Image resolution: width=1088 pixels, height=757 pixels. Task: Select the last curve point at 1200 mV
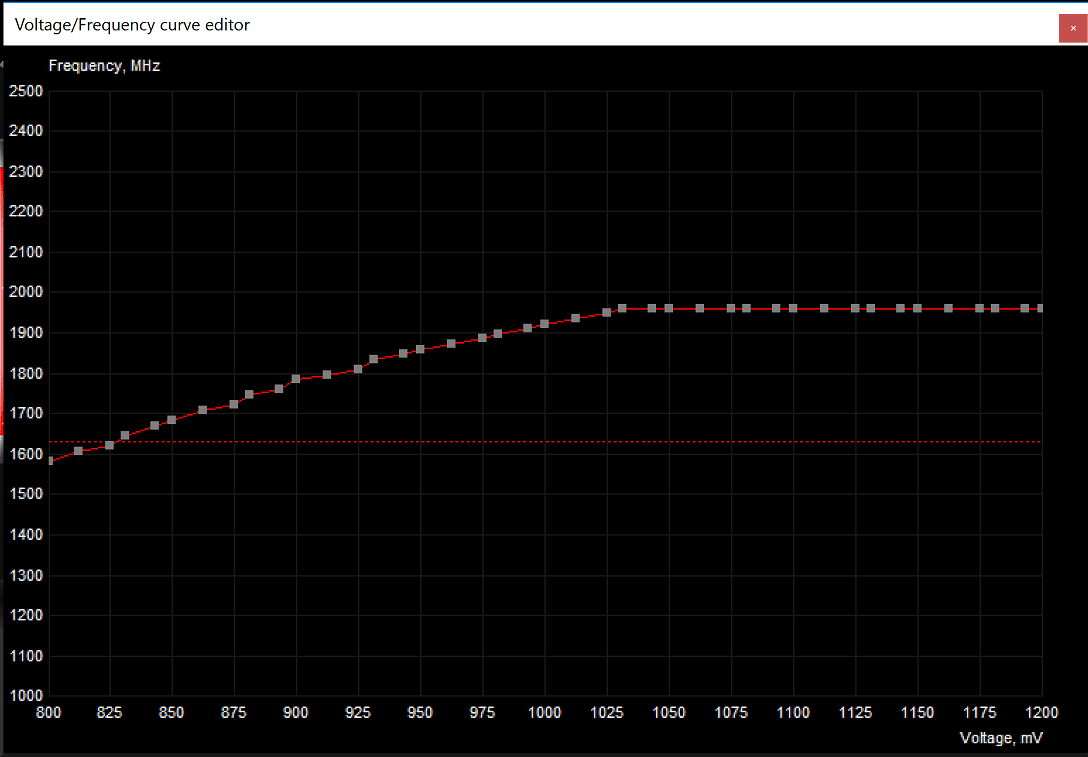point(1041,308)
